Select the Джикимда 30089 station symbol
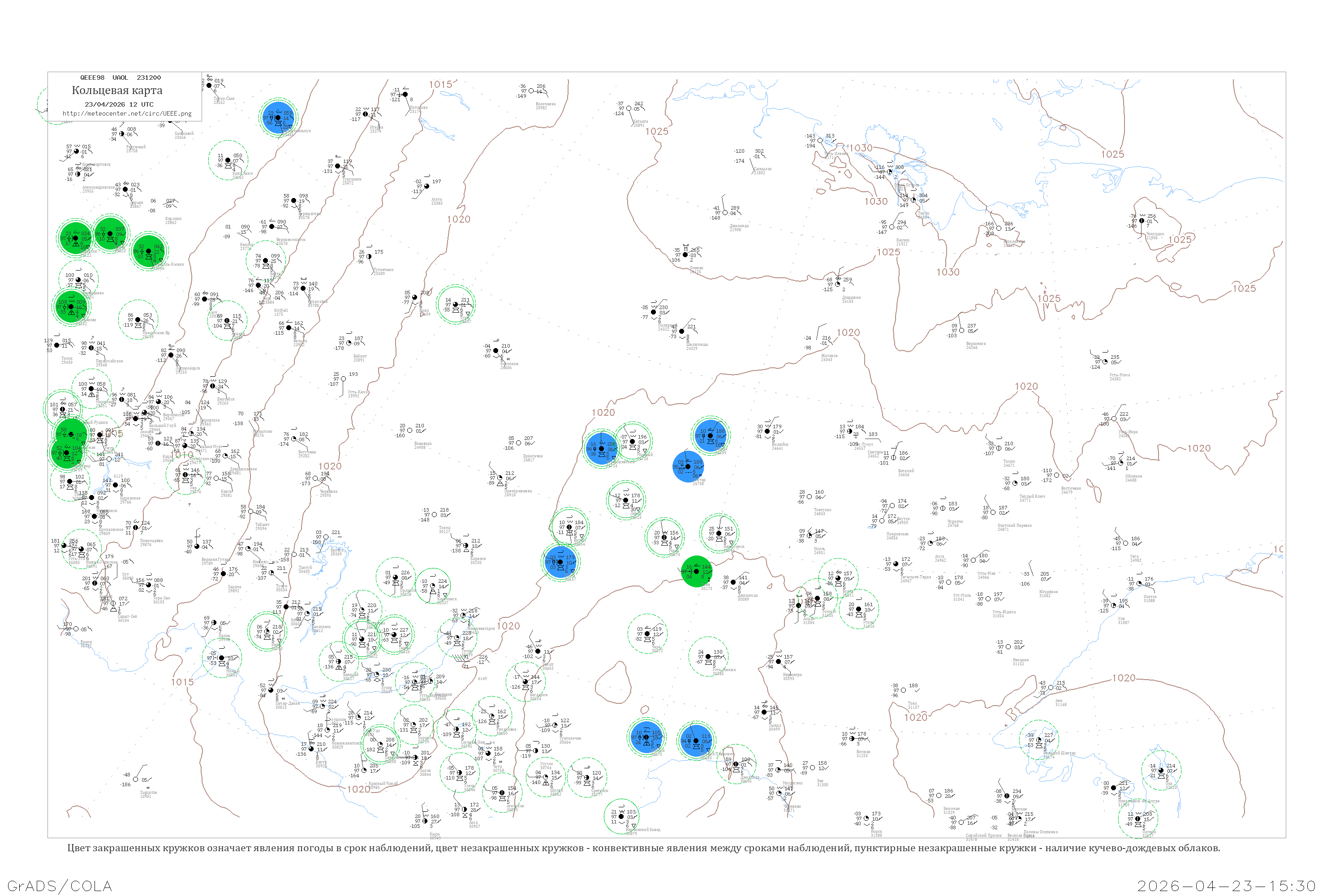 click(733, 582)
